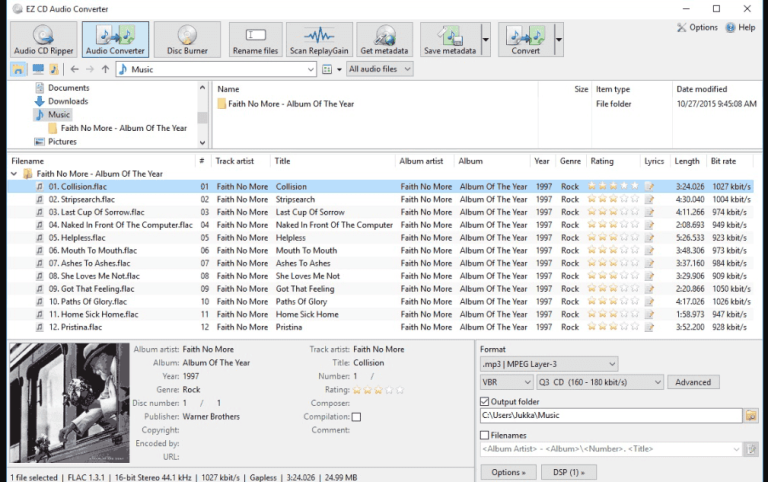The width and height of the screenshot is (768, 482).
Task: Browse for output folder using folder icon
Action: tap(751, 416)
